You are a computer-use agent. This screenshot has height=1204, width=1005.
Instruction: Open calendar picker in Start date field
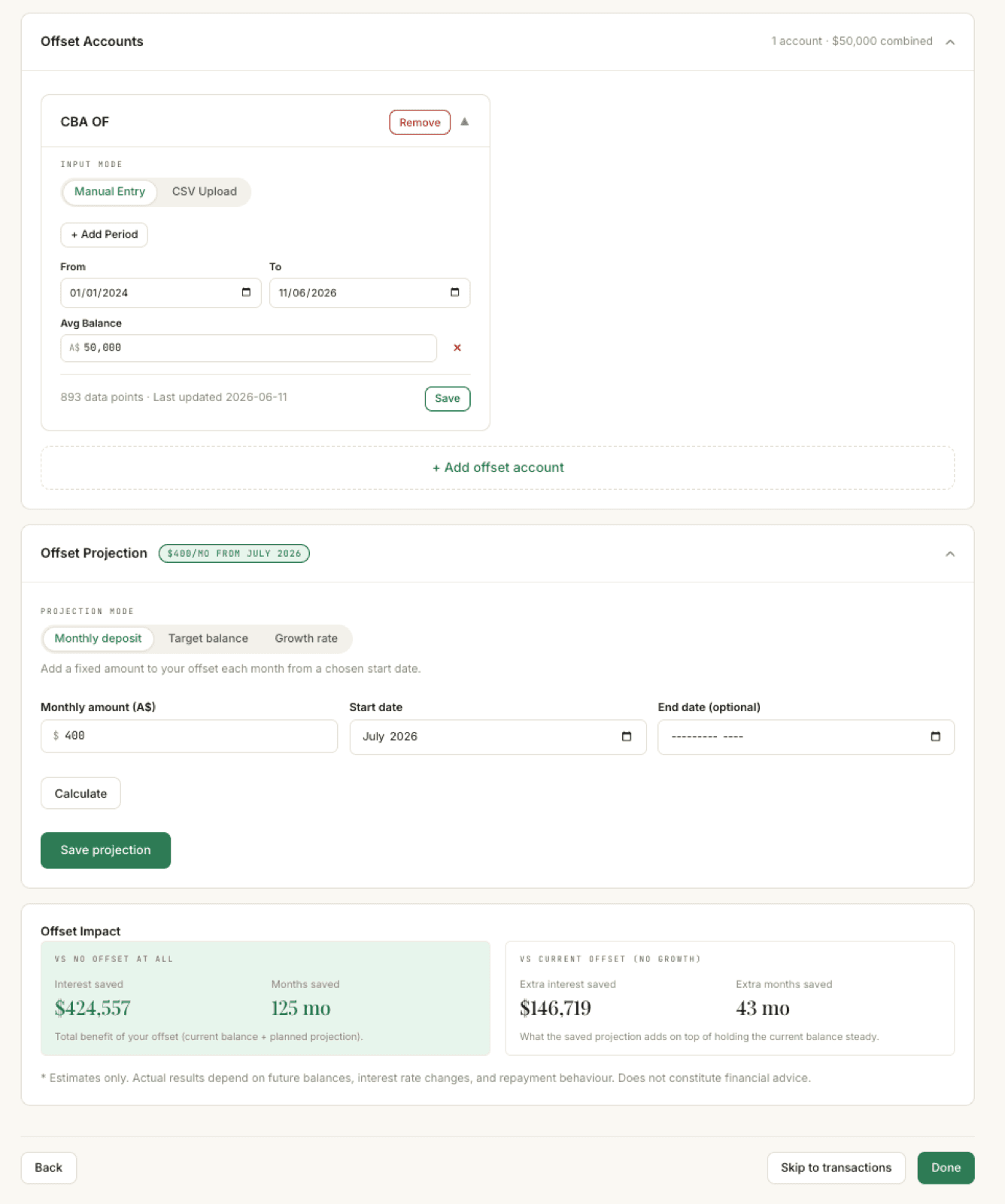click(x=627, y=737)
